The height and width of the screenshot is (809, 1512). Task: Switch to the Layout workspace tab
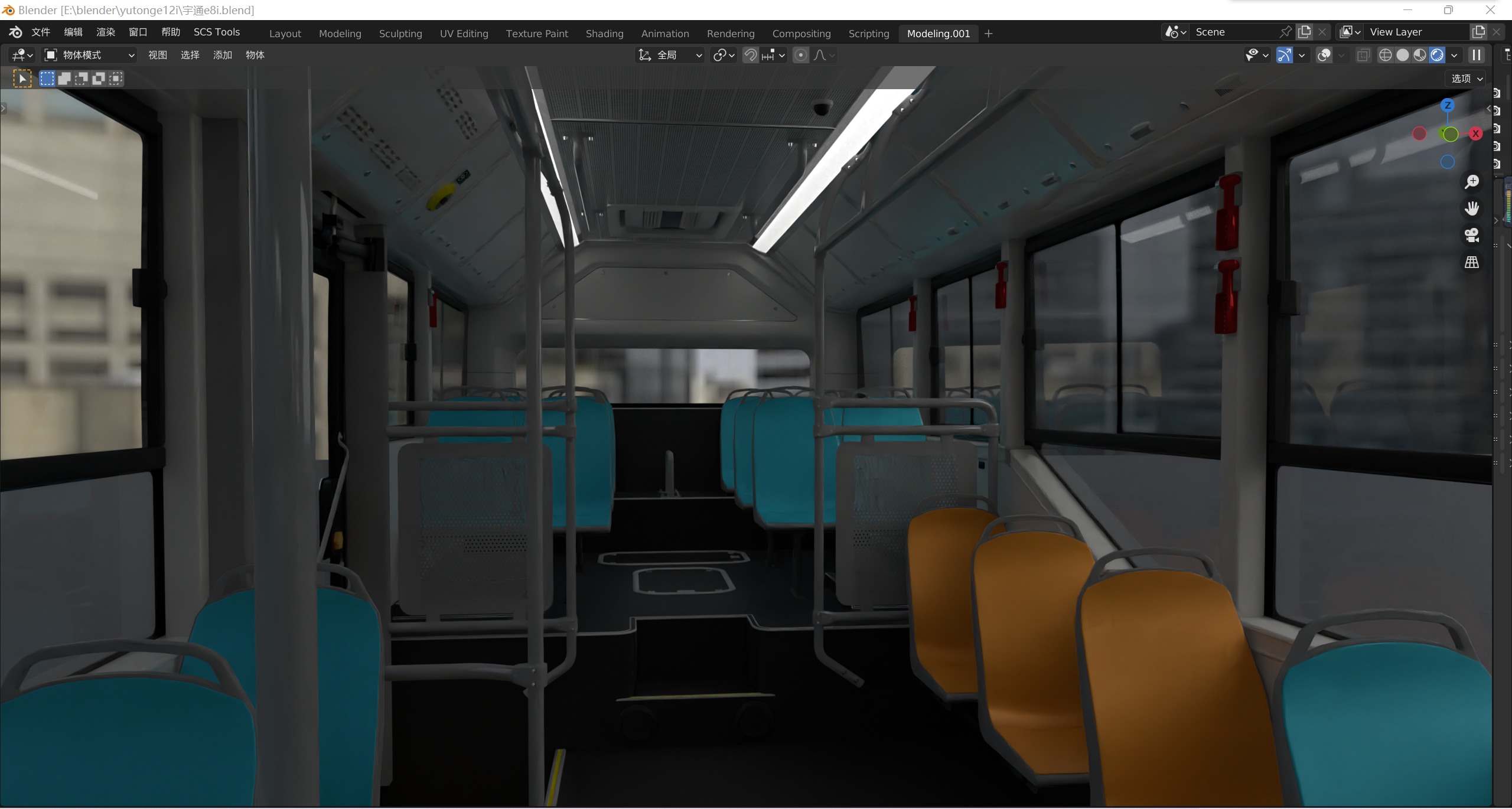[x=285, y=34]
